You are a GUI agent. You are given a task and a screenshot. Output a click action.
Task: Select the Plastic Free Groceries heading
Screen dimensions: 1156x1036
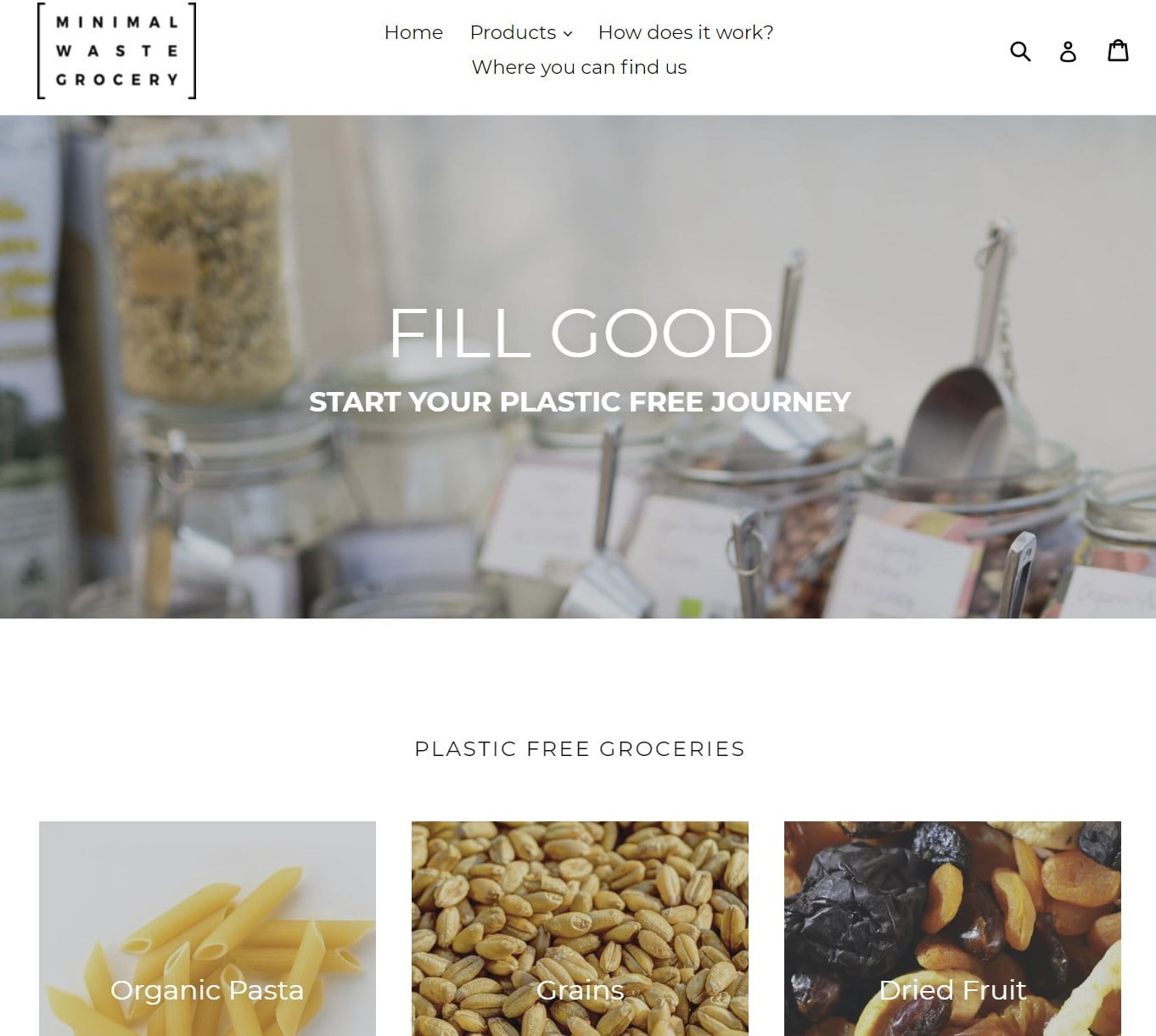click(x=580, y=748)
